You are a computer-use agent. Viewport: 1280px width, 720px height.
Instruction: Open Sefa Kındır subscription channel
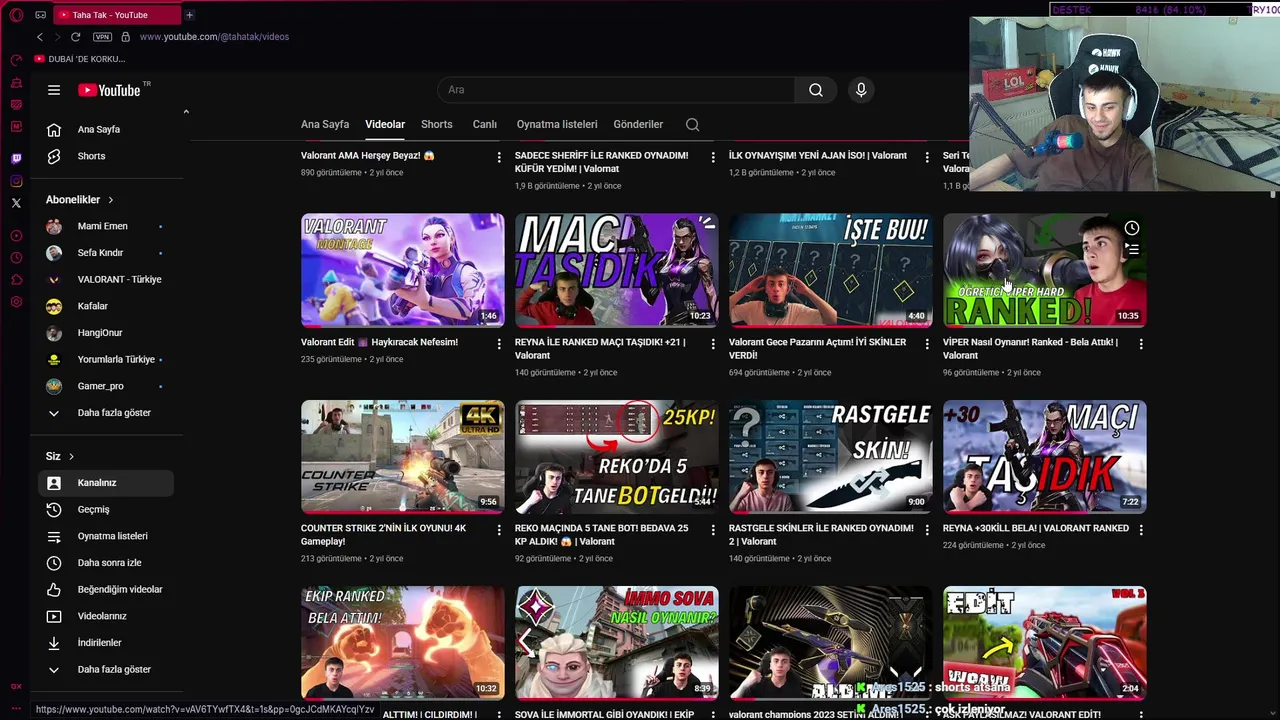(x=106, y=253)
